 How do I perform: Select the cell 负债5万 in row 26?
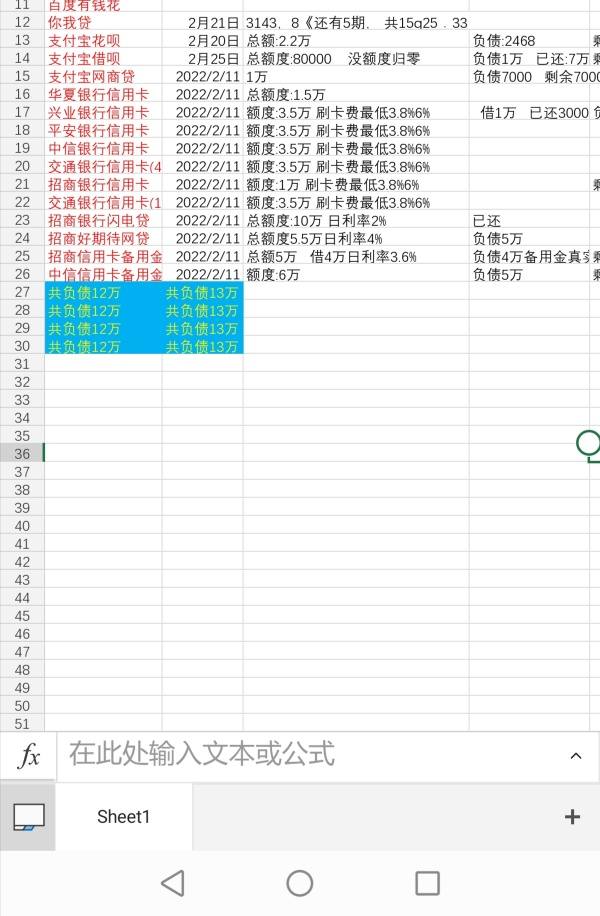(x=530, y=275)
